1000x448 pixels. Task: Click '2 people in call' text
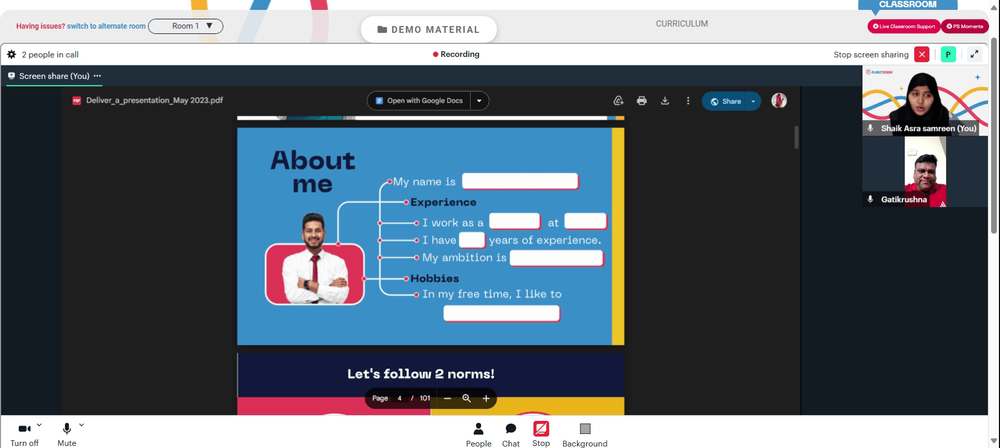pos(50,55)
